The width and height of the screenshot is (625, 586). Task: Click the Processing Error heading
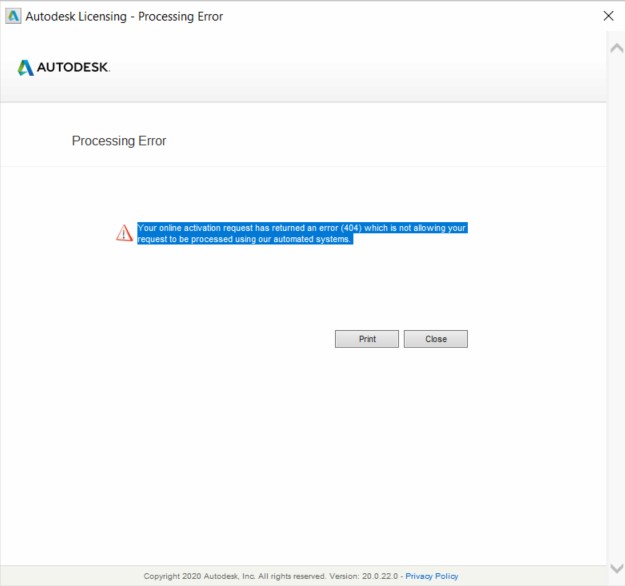click(119, 141)
